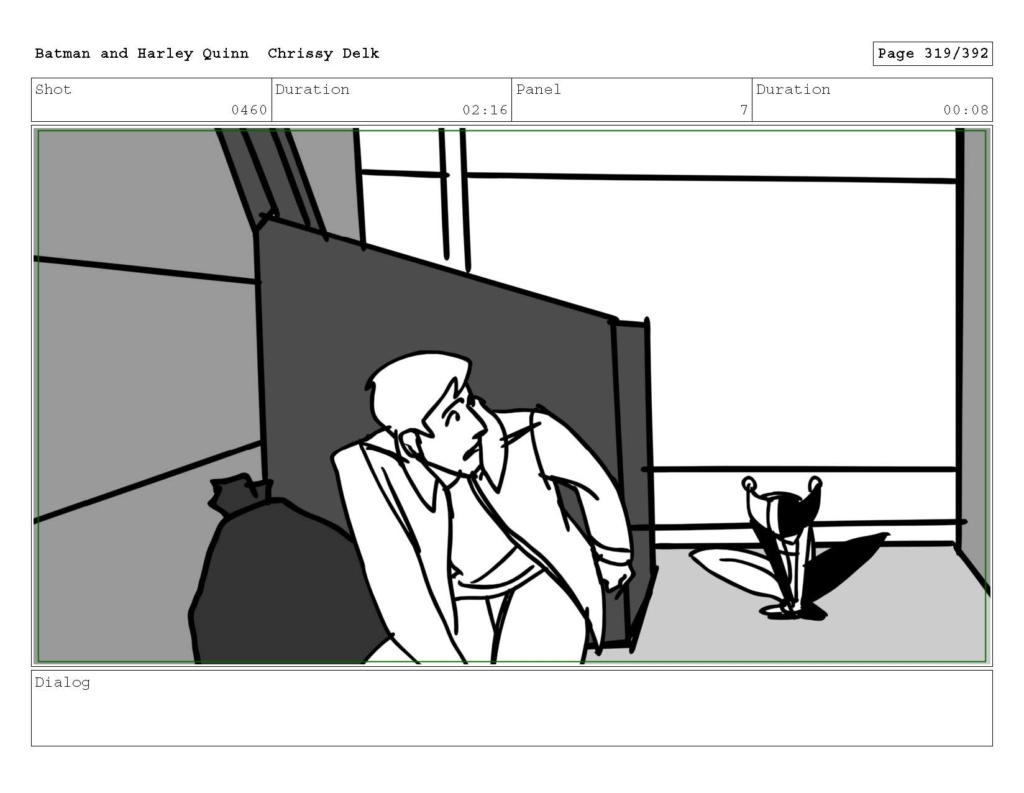Click the 'Duration' label beside the Panel field
This screenshot has width=1024, height=793.
tap(793, 89)
